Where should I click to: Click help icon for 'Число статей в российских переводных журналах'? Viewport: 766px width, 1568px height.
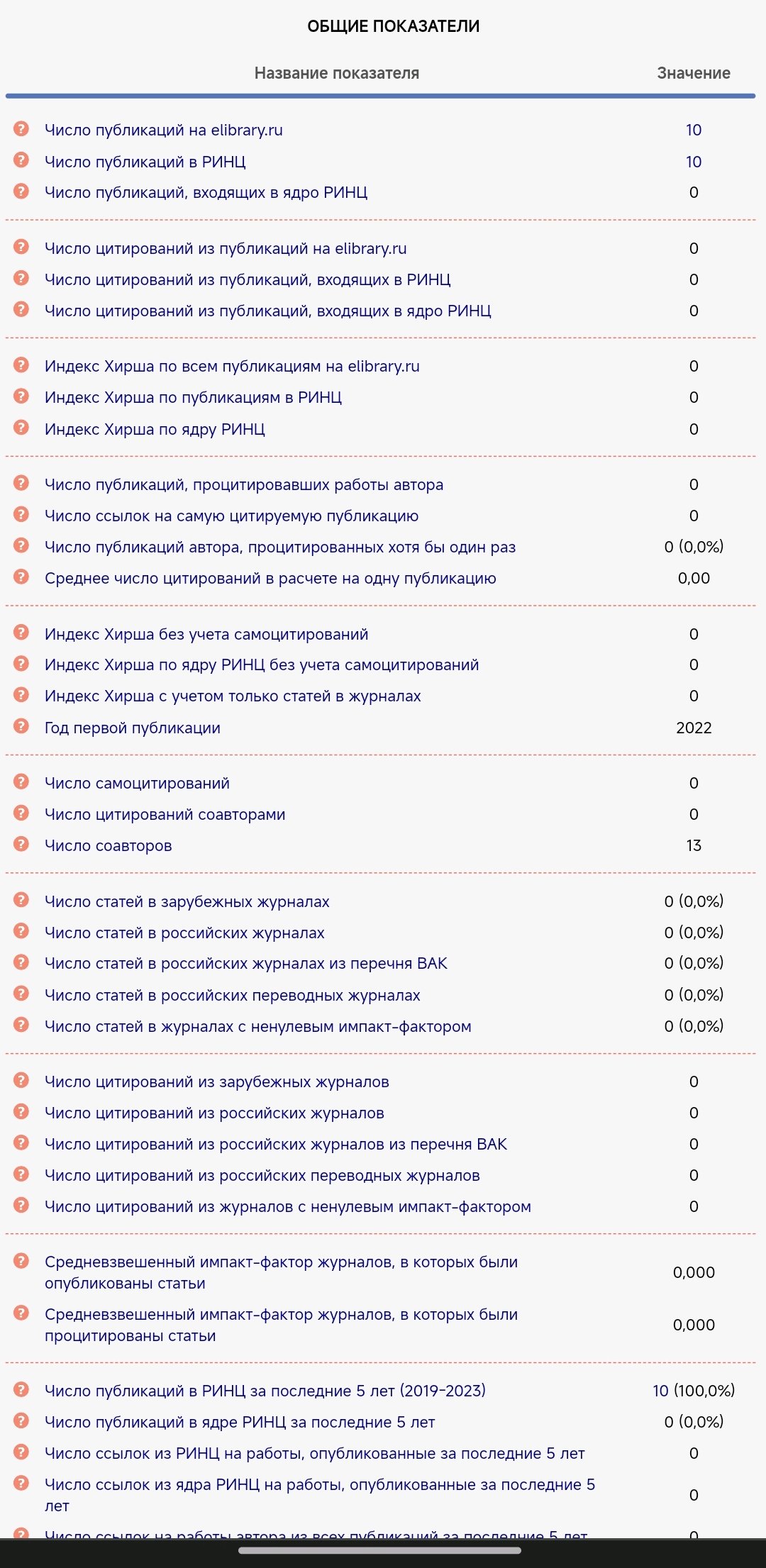[x=21, y=994]
